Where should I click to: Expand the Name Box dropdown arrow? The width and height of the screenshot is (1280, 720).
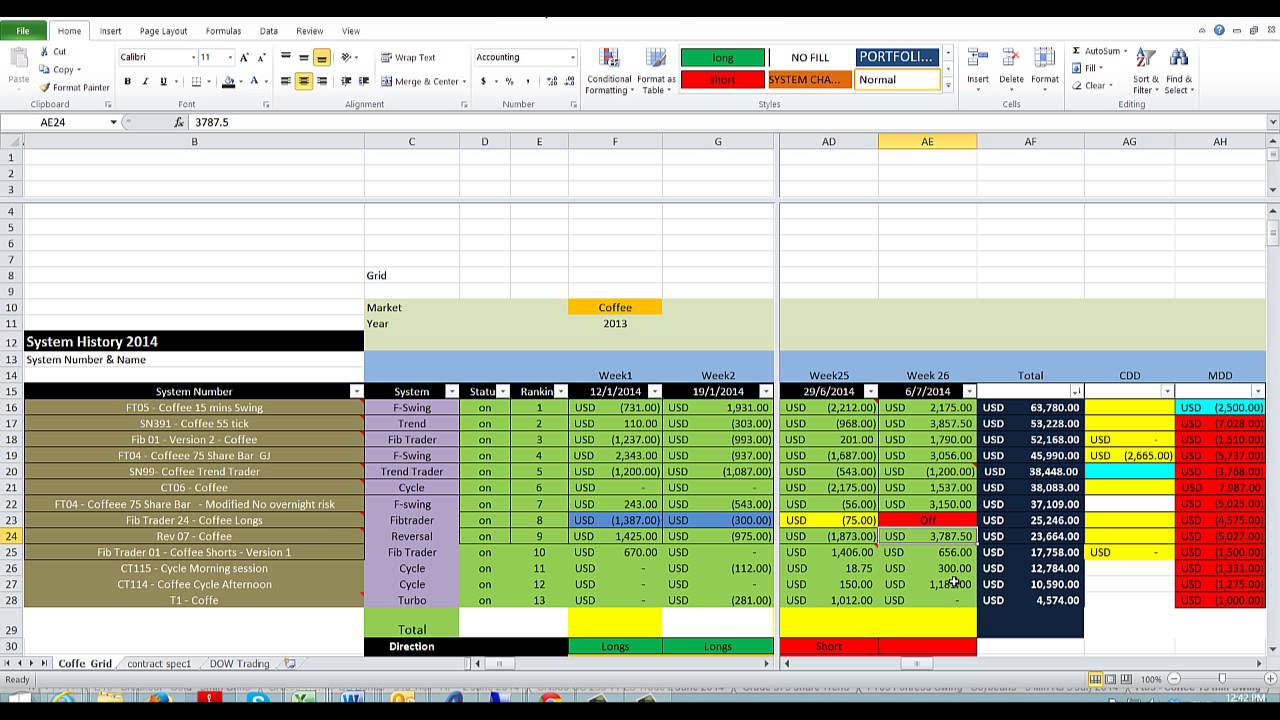click(113, 122)
